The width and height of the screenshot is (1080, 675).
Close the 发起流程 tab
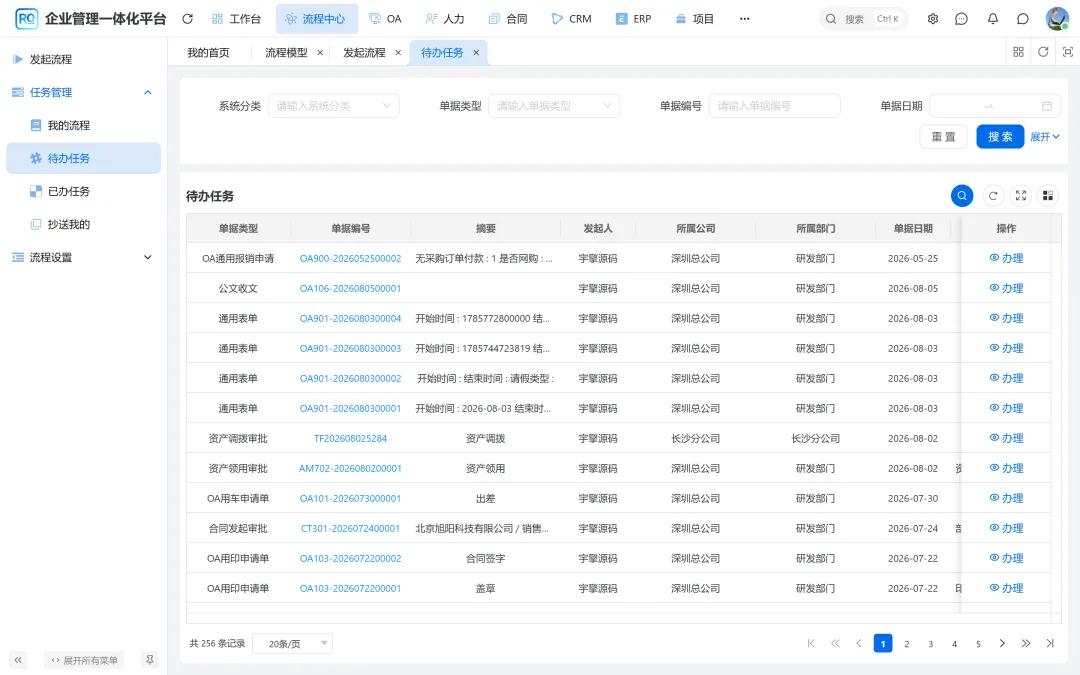(398, 52)
